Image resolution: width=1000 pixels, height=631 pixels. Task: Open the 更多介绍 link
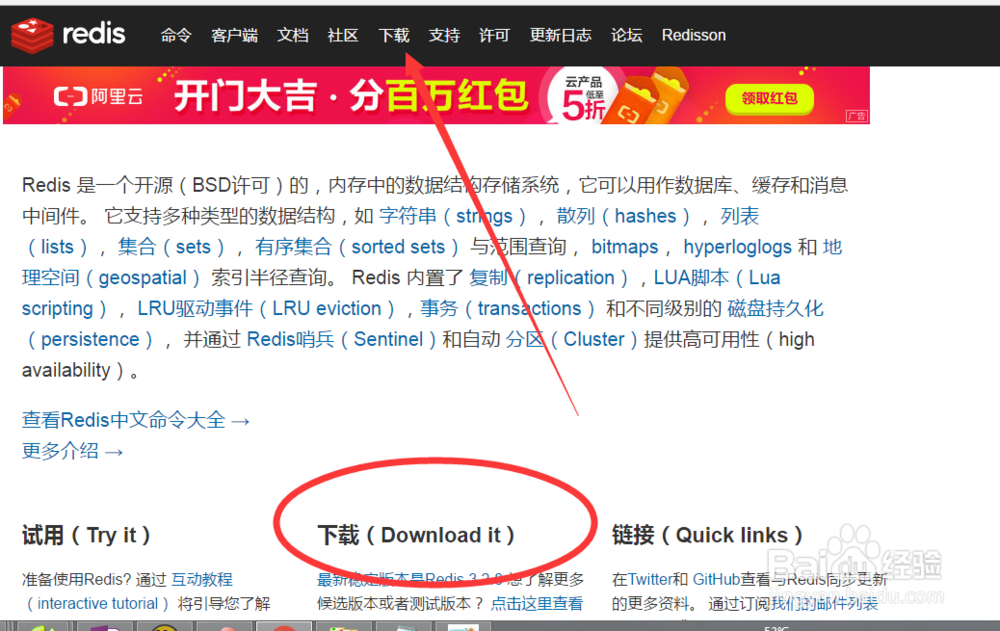pyautogui.click(x=72, y=451)
